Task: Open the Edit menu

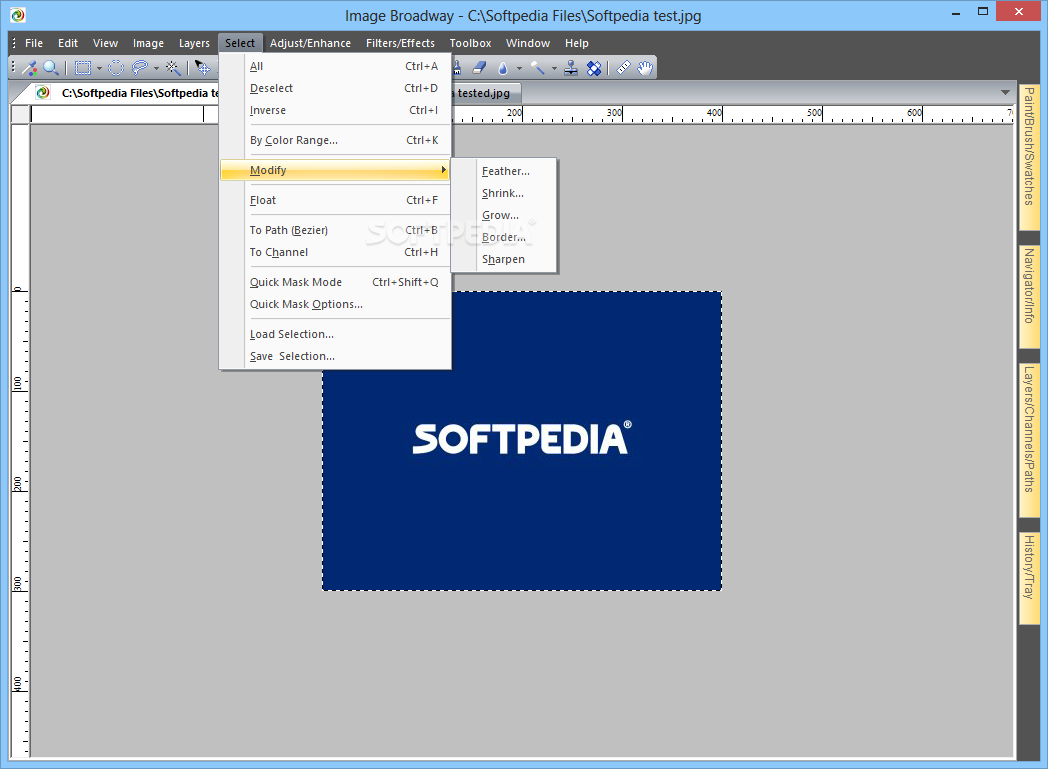Action: point(68,43)
